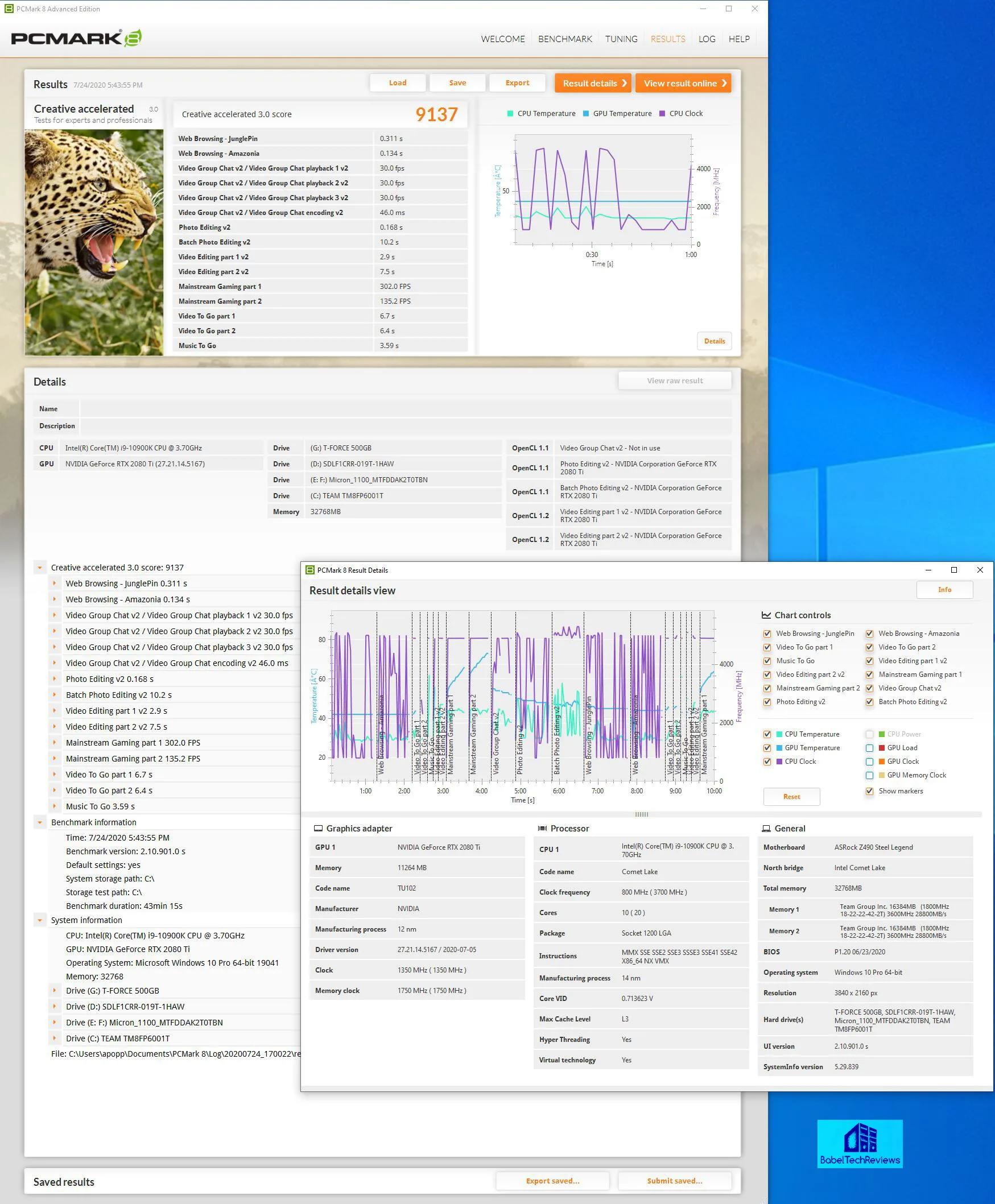The height and width of the screenshot is (1204, 995).
Task: Click the BabelTechReviews logo on desktop
Action: point(860,1144)
